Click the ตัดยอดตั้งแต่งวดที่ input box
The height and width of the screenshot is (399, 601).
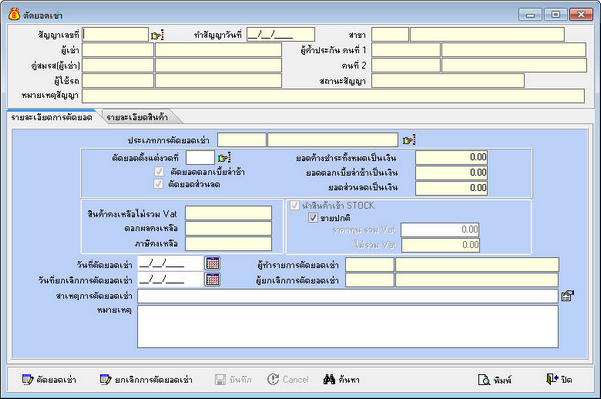pyautogui.click(x=200, y=157)
